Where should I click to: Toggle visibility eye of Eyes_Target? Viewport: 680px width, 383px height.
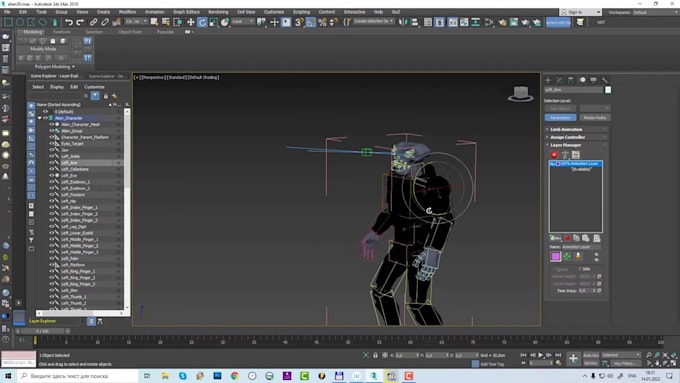click(x=51, y=144)
